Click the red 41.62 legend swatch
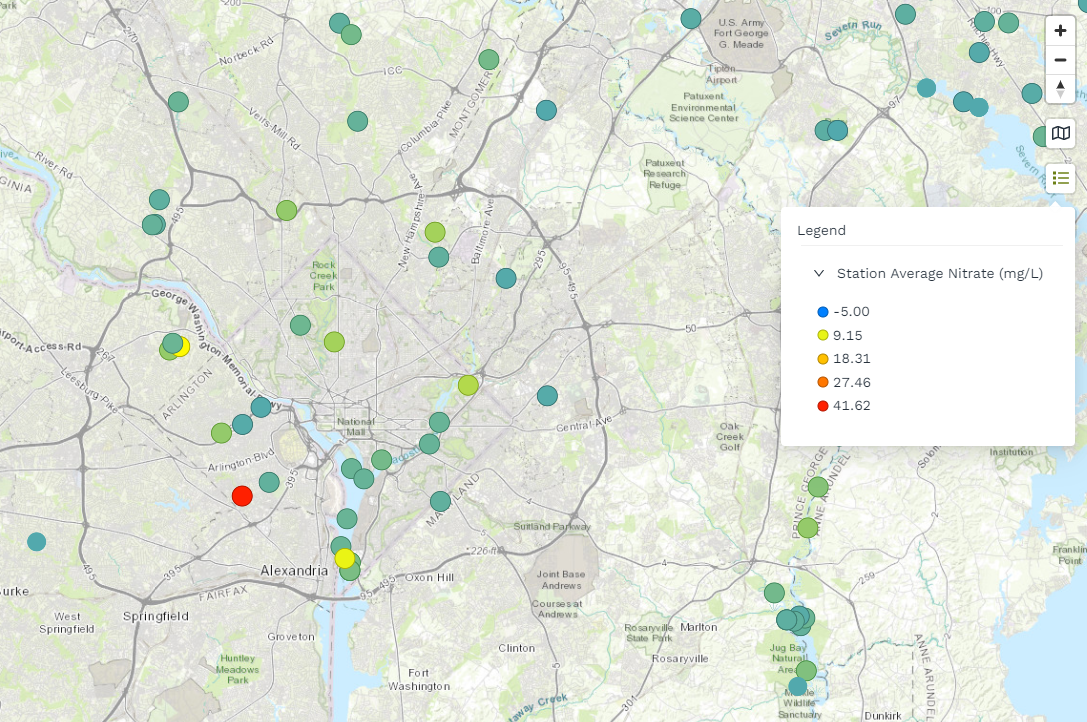This screenshot has height=722, width=1087. (x=823, y=406)
